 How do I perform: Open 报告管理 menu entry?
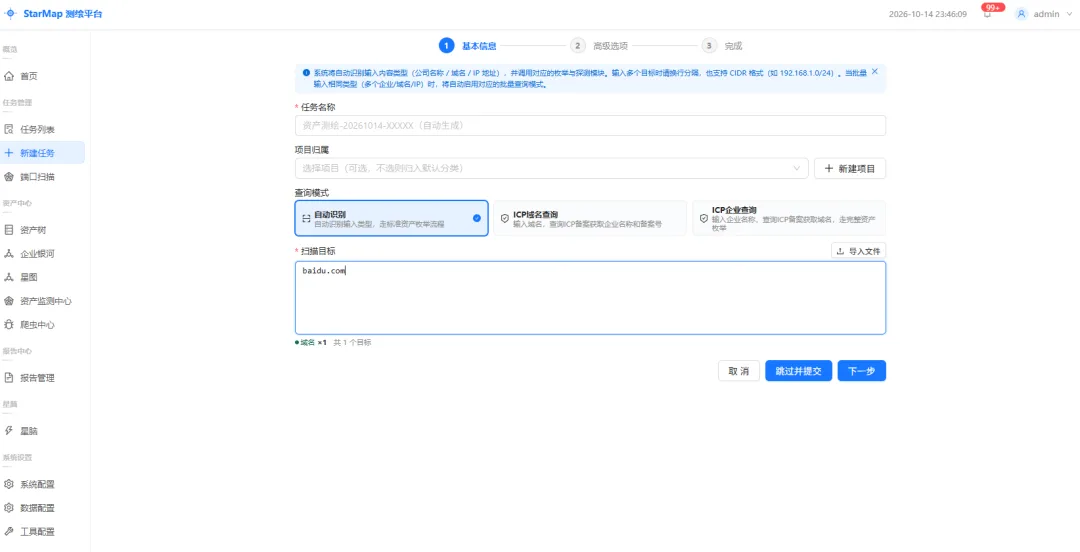pos(43,377)
